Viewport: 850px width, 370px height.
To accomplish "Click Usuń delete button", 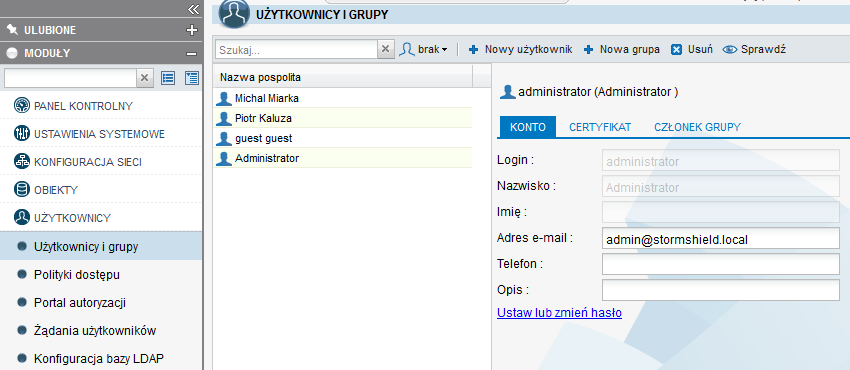I will (x=692, y=49).
